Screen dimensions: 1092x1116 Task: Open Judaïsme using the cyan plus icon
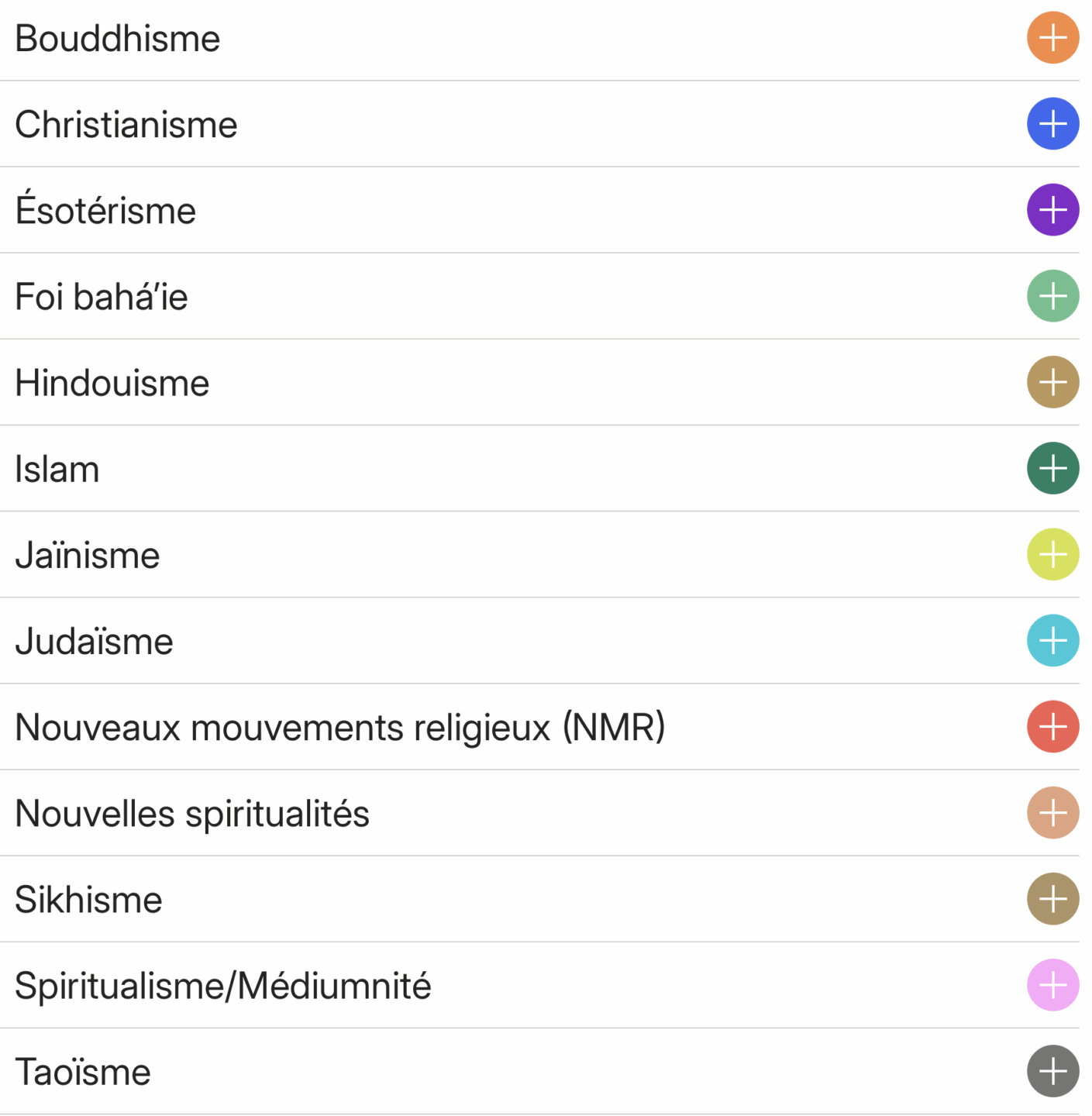pos(1052,641)
